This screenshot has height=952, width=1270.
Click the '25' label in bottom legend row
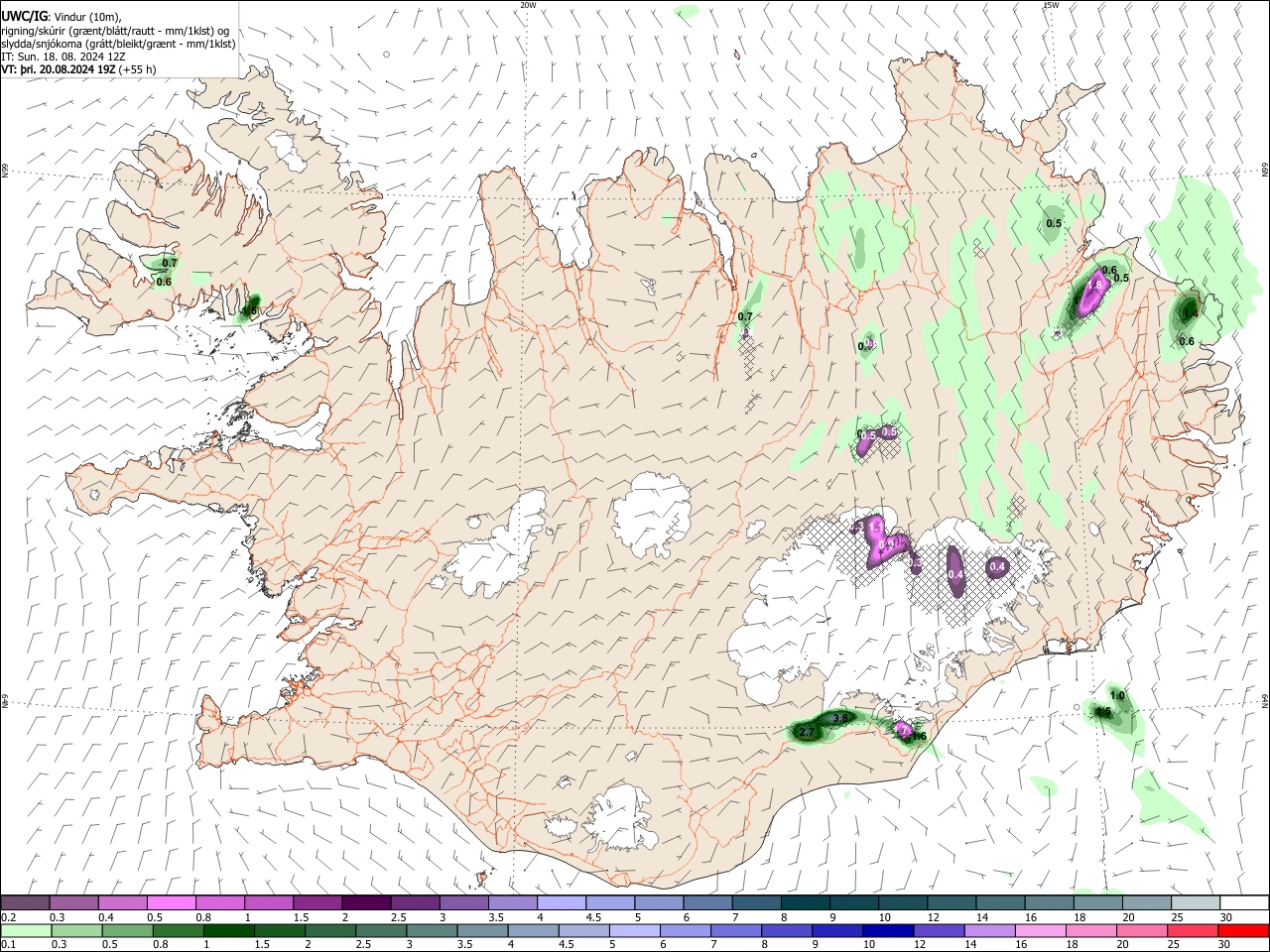pos(1176,946)
